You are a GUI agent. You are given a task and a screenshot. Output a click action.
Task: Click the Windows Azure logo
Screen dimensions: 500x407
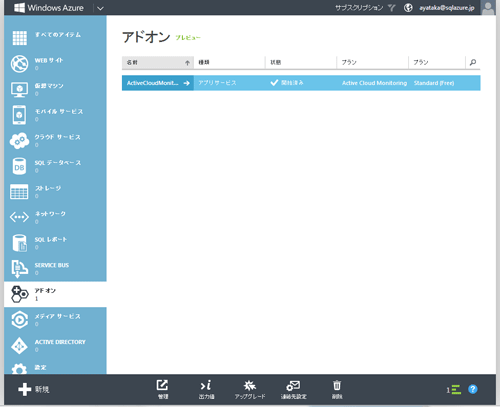pyautogui.click(x=49, y=8)
